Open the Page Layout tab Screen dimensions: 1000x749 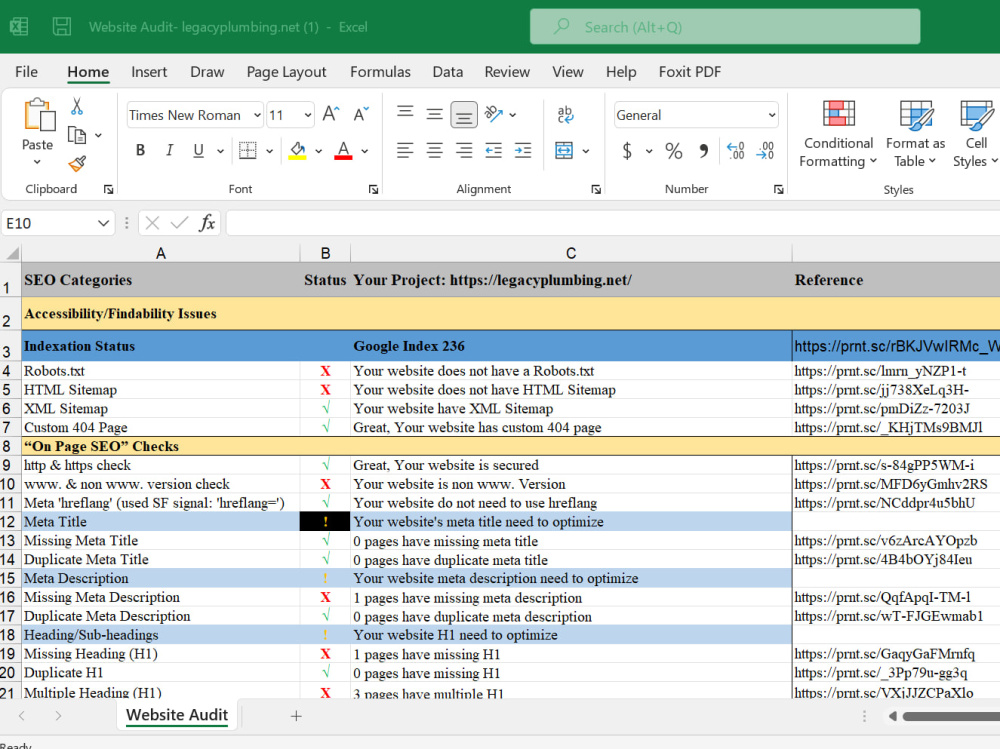pos(286,72)
